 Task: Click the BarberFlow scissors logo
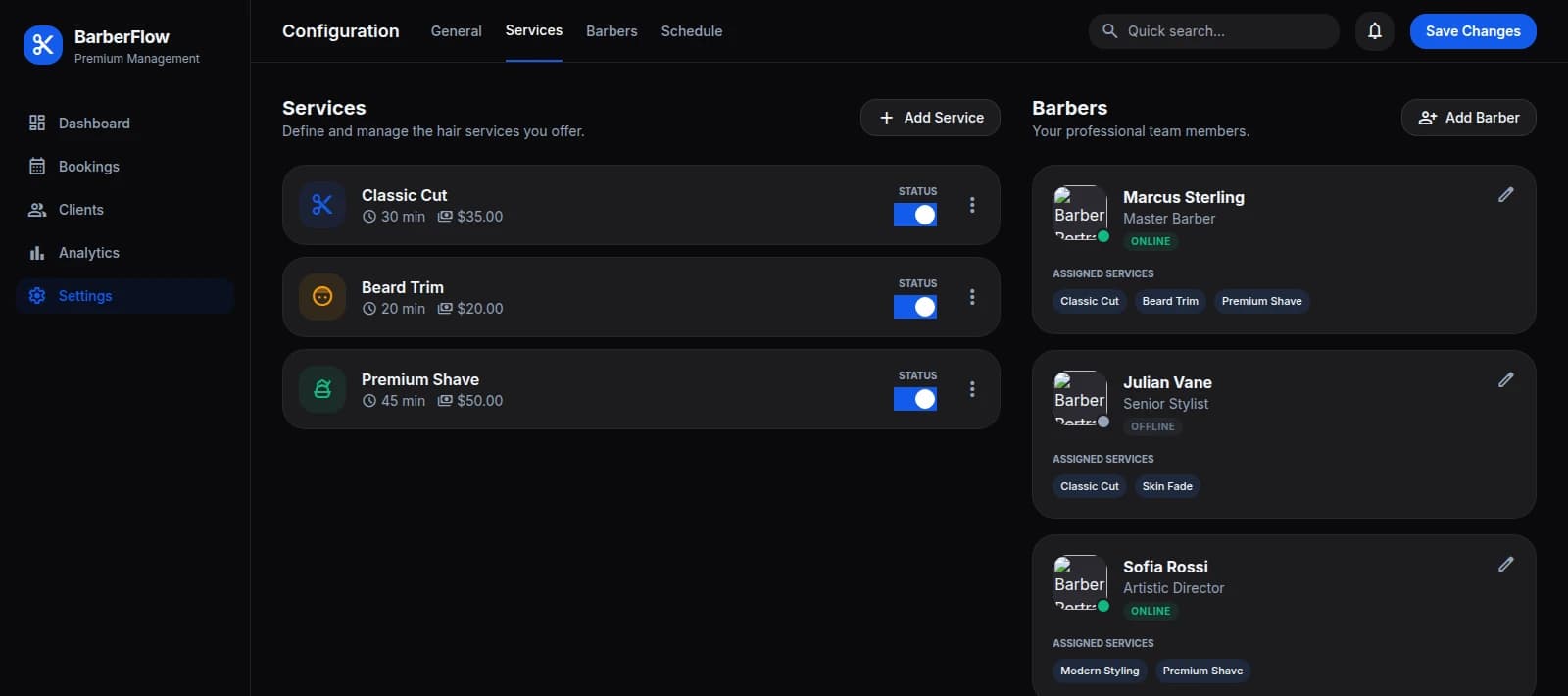pyautogui.click(x=43, y=45)
